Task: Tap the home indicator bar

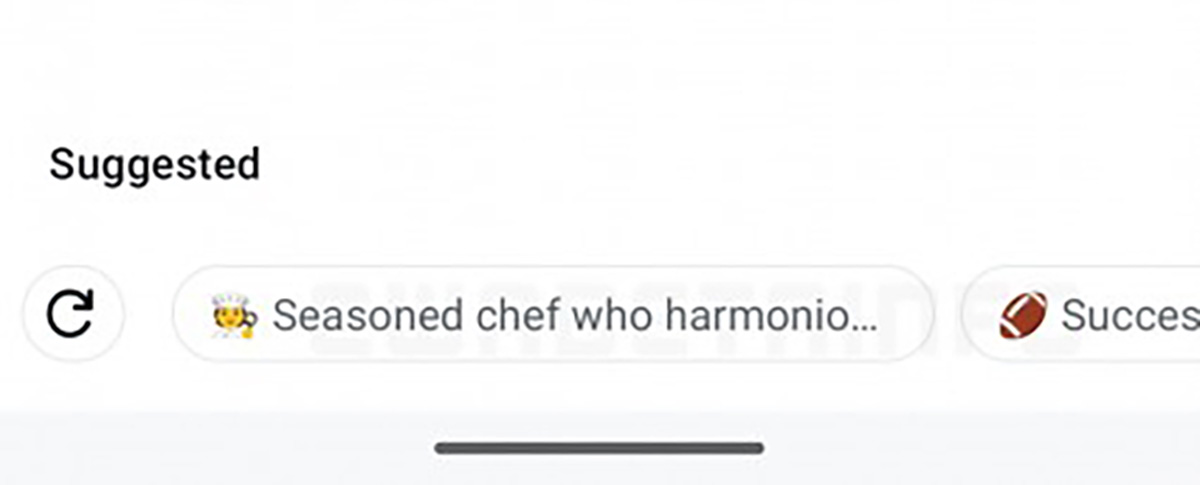Action: (x=599, y=448)
